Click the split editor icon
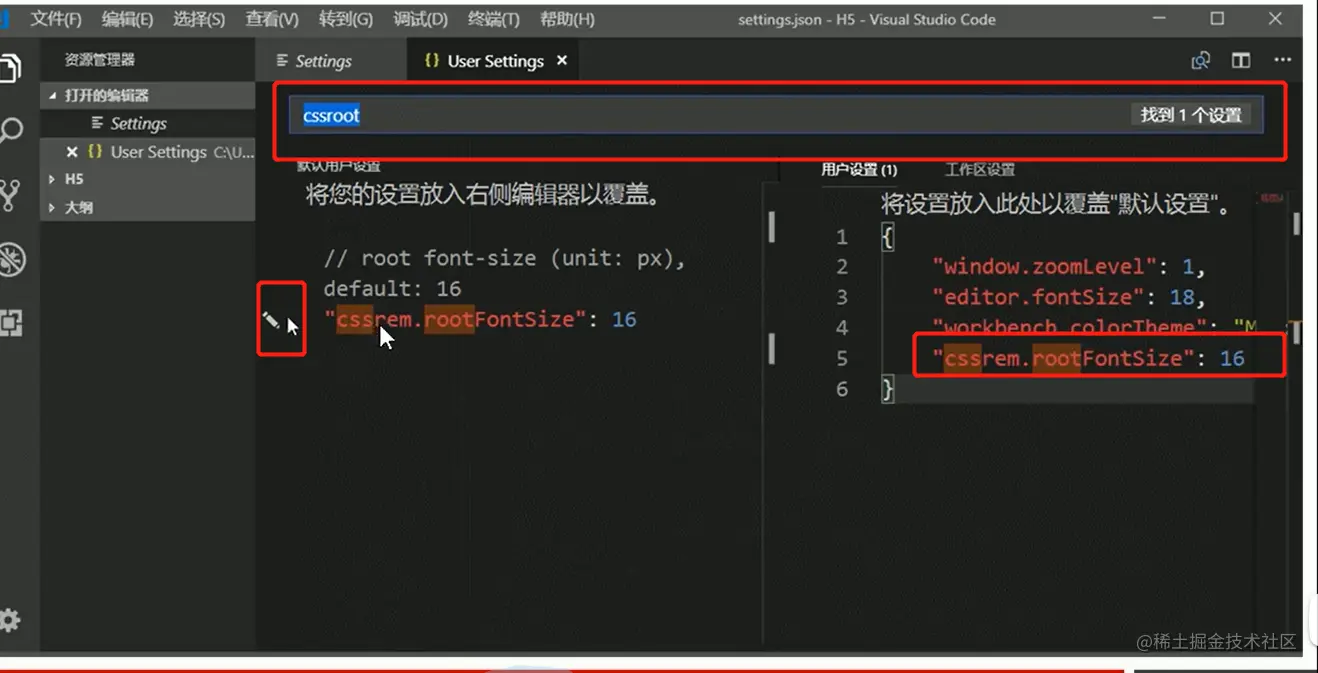Screen dimensions: 1318x673 pyautogui.click(x=1241, y=61)
